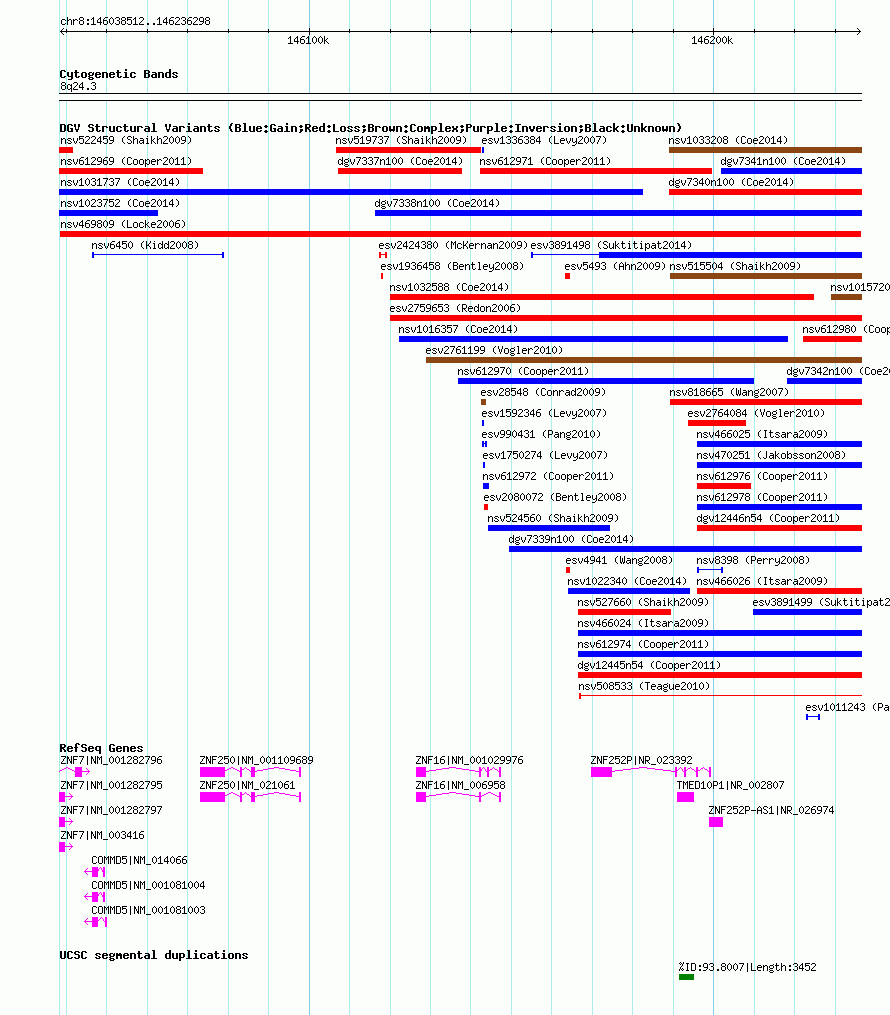Screen dimensions: 890x1015
Task: Click esv2759653 (Redon2006) label
Action: click(455, 309)
